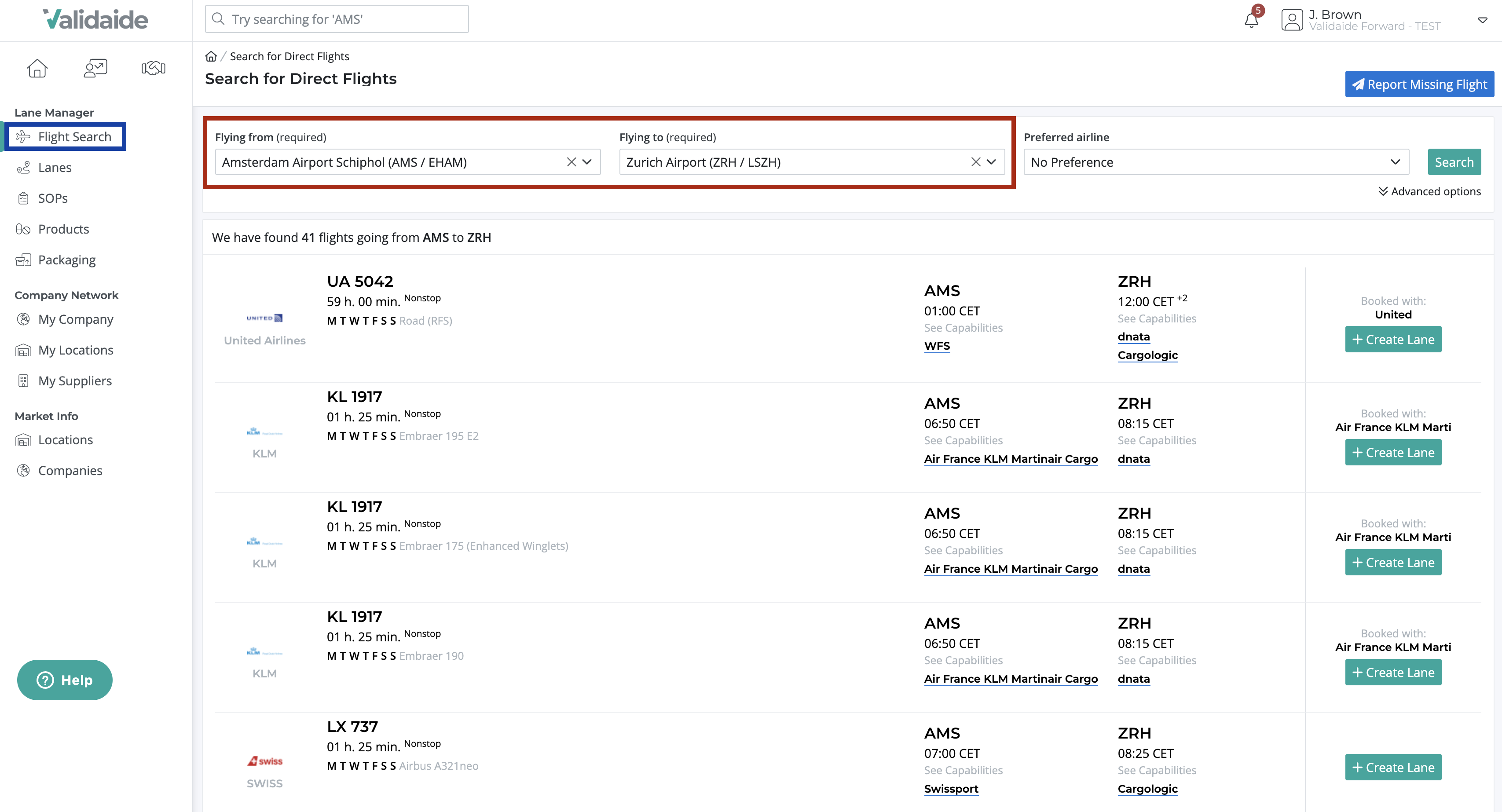Go to My Locations
1502x812 pixels.
[x=76, y=350]
